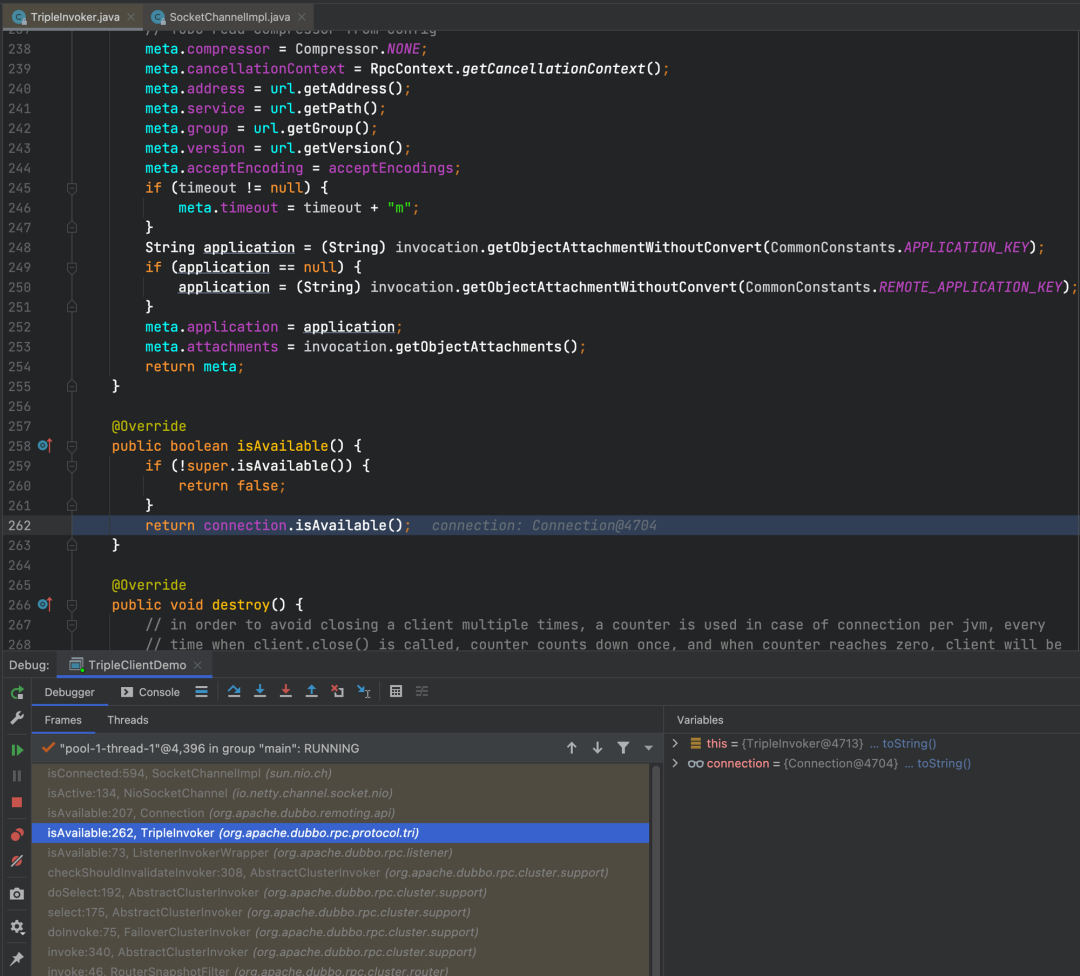
Task: Collapse the if block fold at line 259
Action: click(x=72, y=466)
